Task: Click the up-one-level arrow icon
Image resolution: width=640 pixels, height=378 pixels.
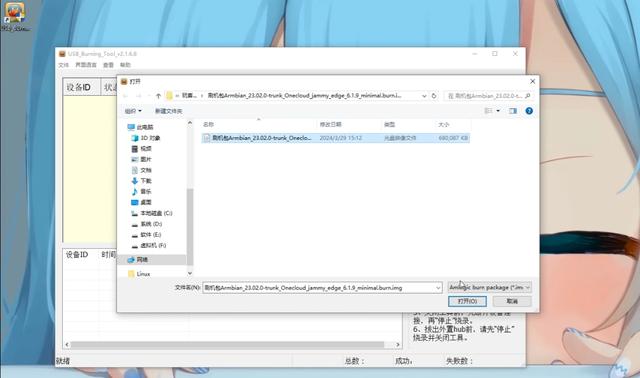Action: click(158, 96)
